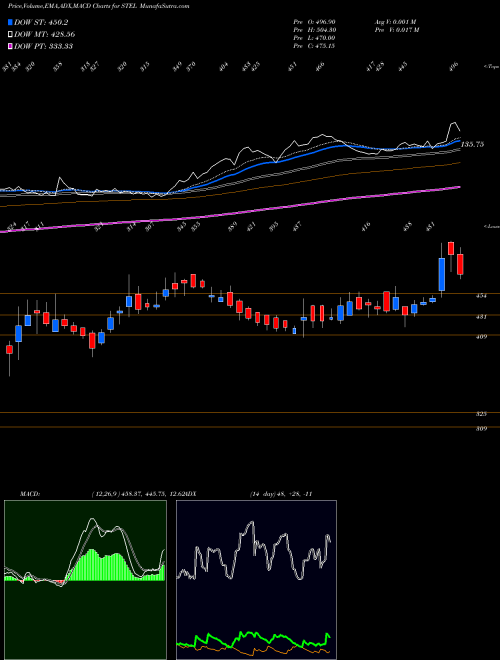Click the 135.75 value beside EMA lines

tap(473, 144)
